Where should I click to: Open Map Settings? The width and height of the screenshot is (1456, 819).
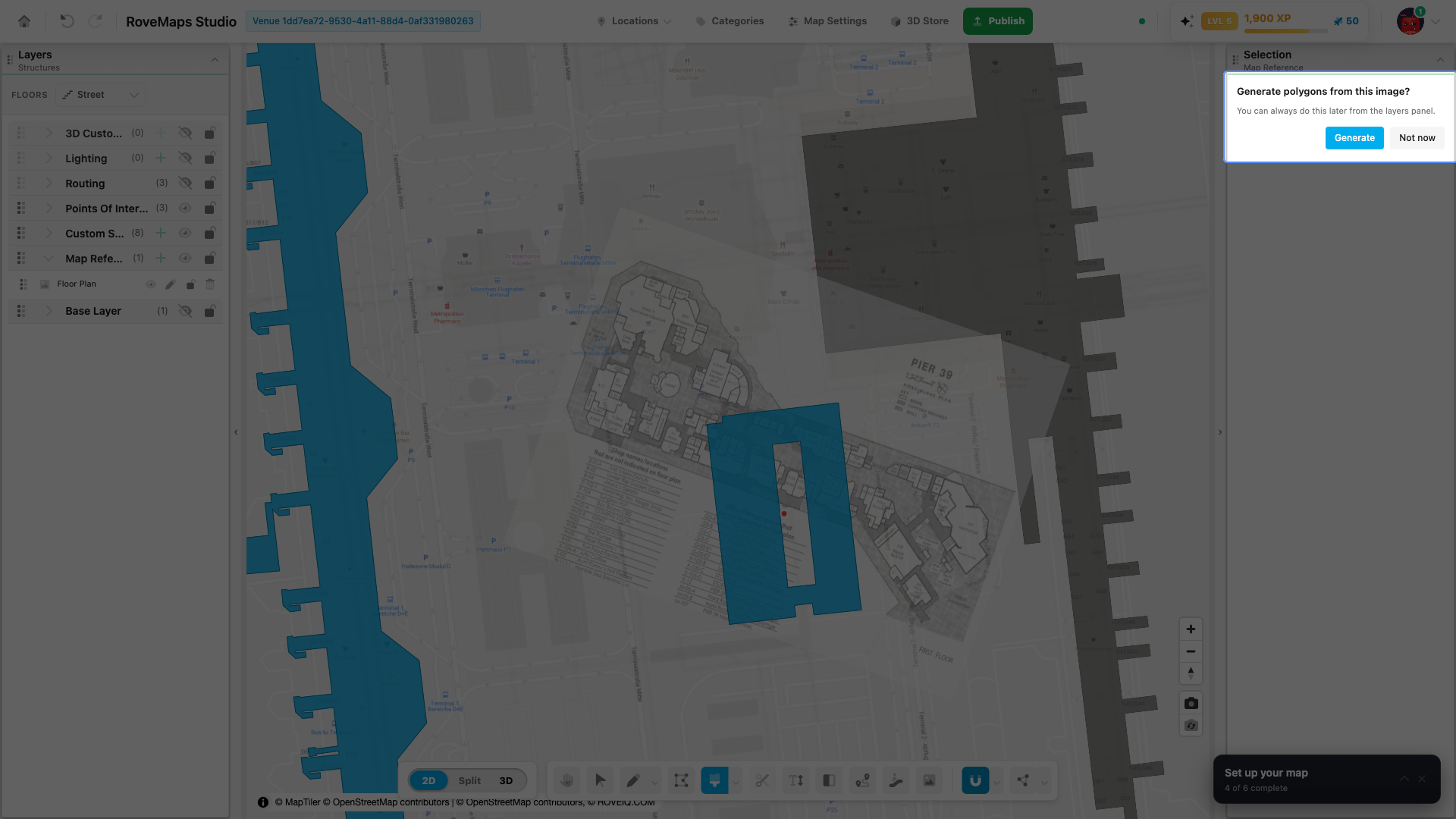(x=827, y=21)
